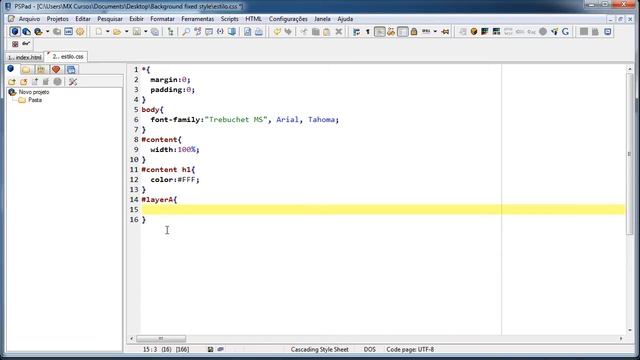Click the project settings tools icon

73,82
